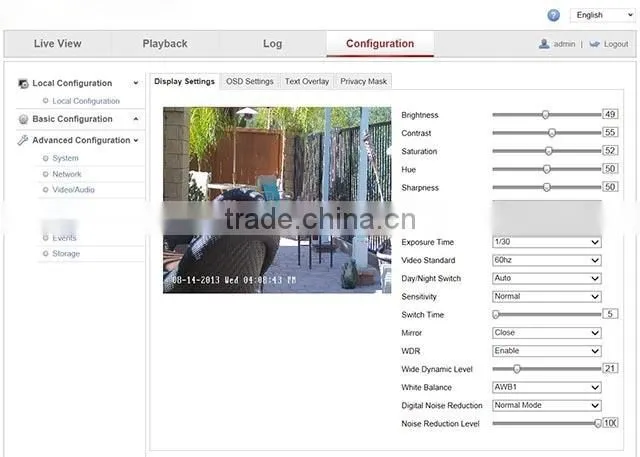This screenshot has width=640, height=457.
Task: Open the White Balance dropdown
Action: click(x=547, y=387)
